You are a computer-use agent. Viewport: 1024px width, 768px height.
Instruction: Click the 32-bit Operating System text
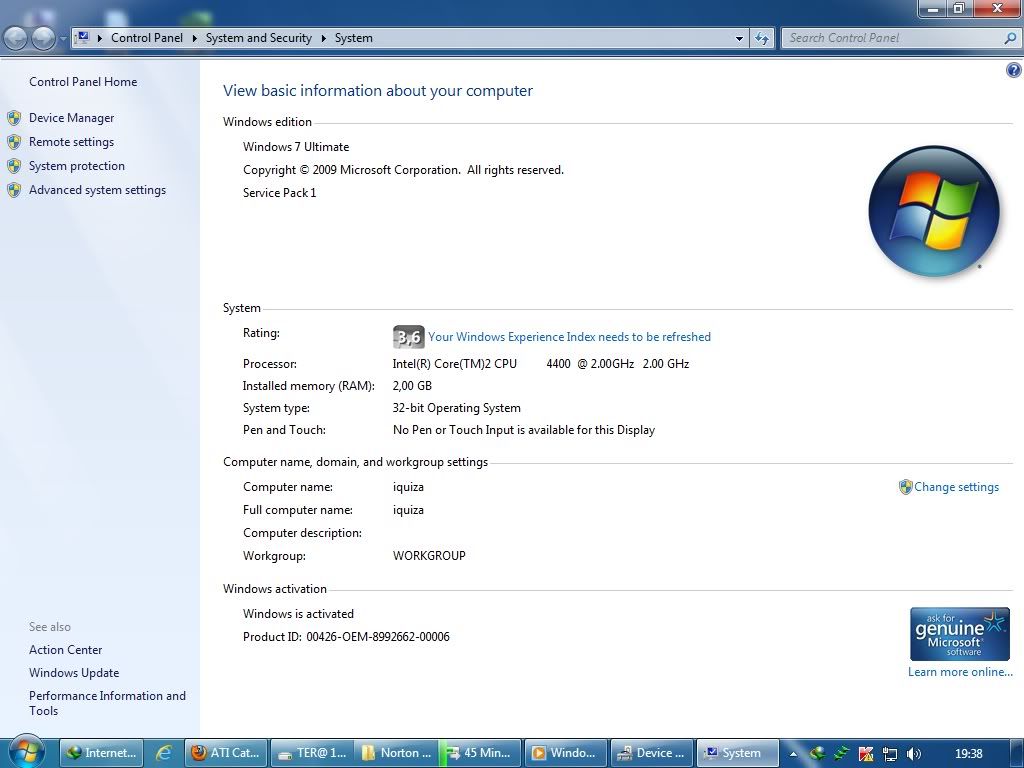pos(456,408)
